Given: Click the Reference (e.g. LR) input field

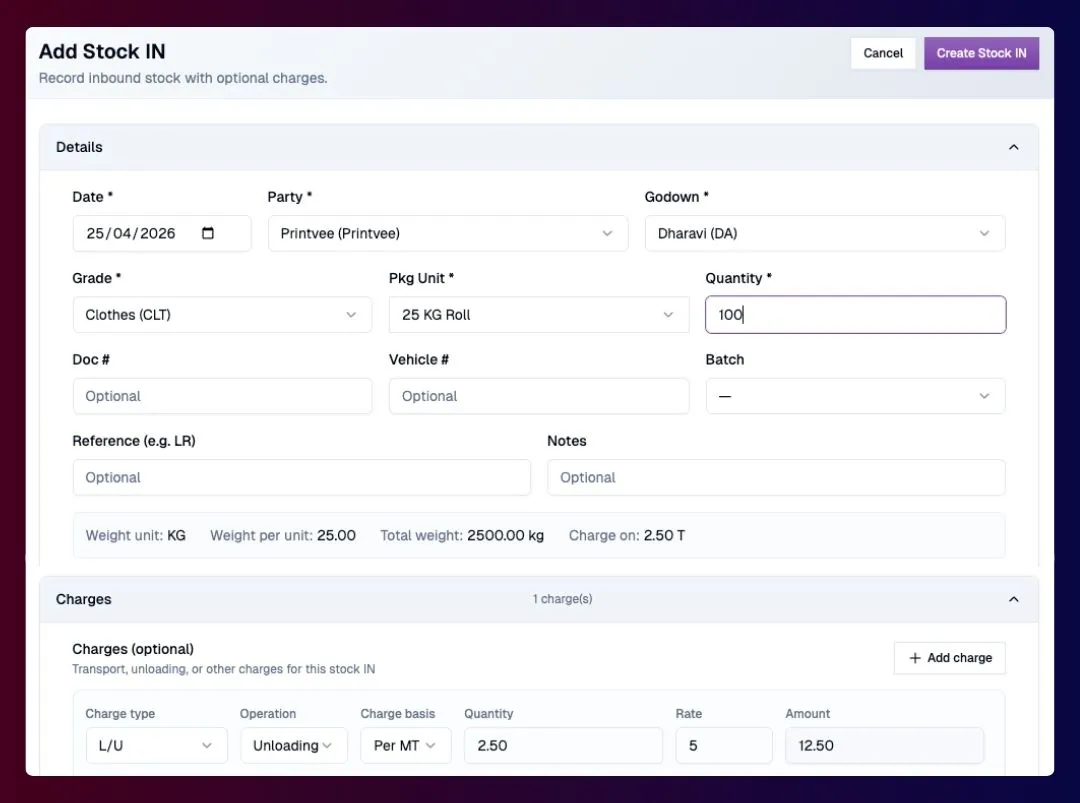Looking at the screenshot, I should pos(301,477).
